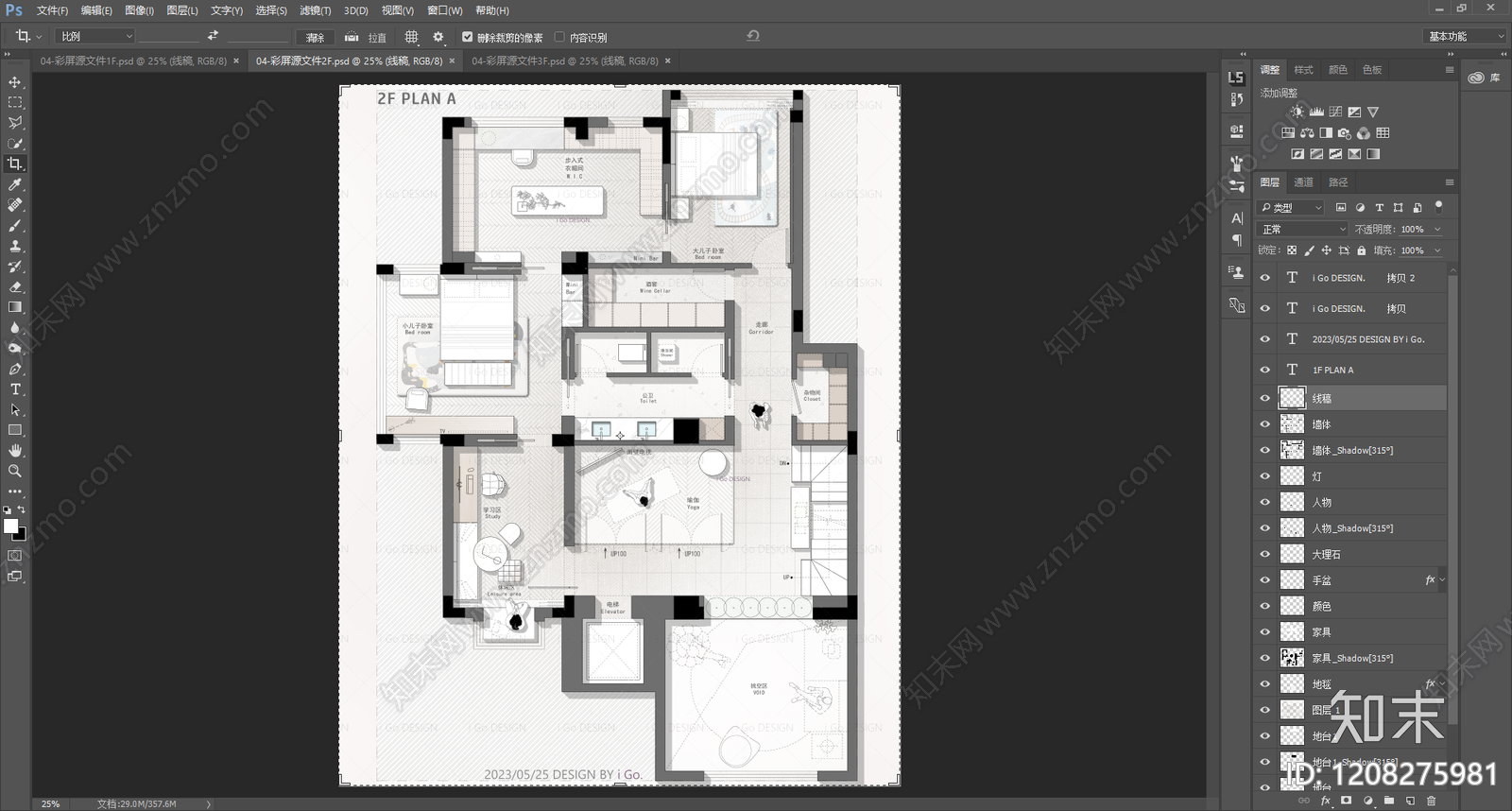Image resolution: width=1512 pixels, height=811 pixels.
Task: Expand the opacity (不透明度) slider dropdown
Action: [1437, 229]
